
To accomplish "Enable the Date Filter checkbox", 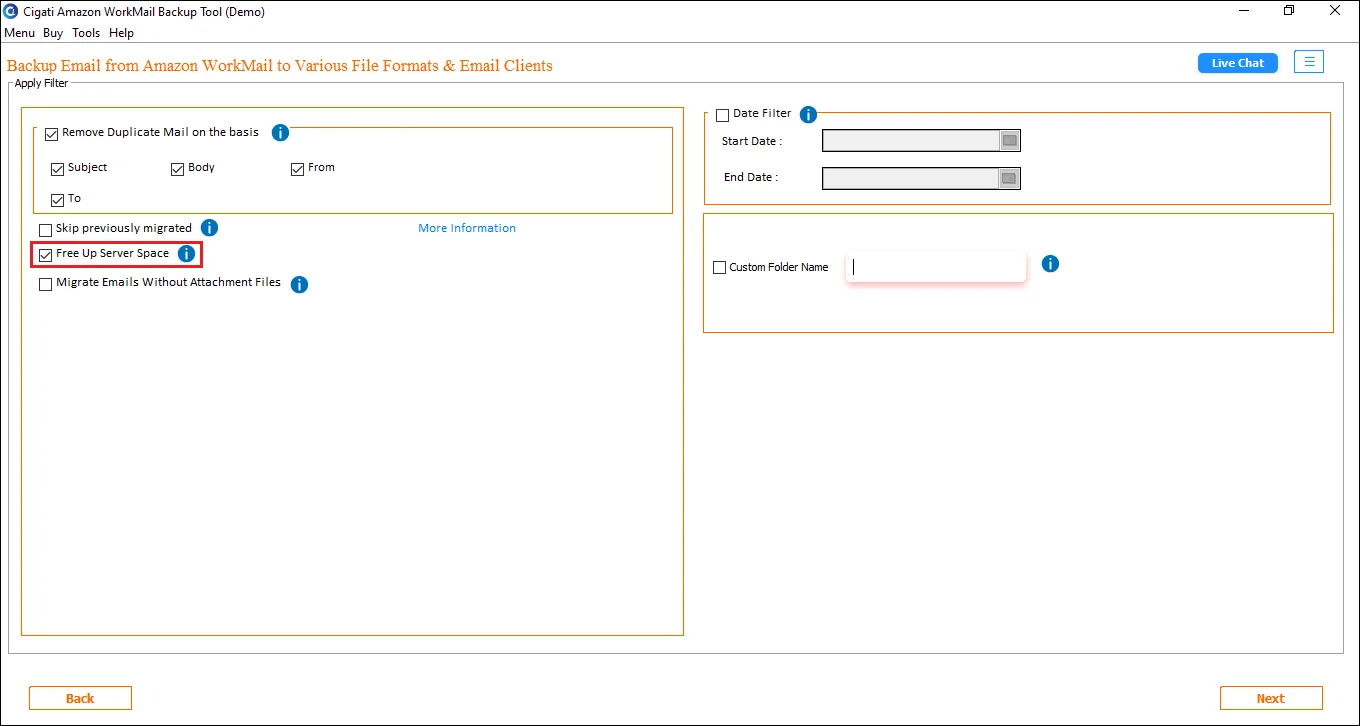I will pyautogui.click(x=723, y=115).
